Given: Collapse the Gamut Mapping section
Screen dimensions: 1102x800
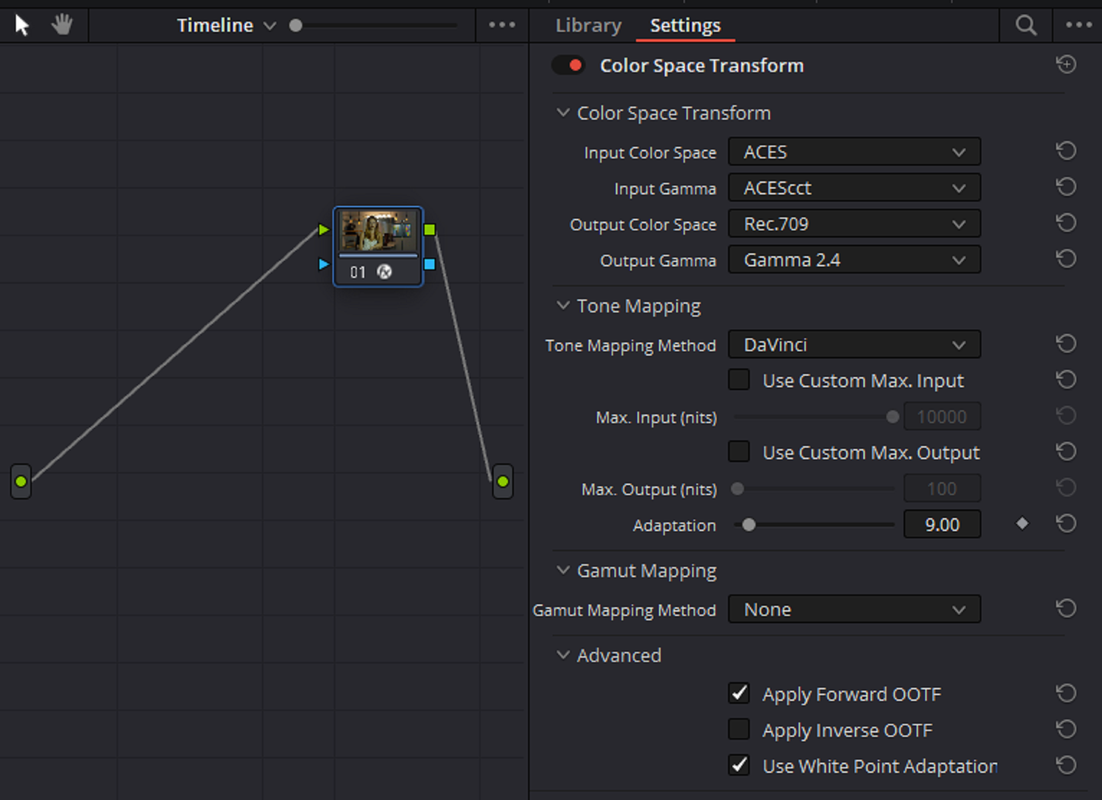Looking at the screenshot, I should pyautogui.click(x=563, y=570).
